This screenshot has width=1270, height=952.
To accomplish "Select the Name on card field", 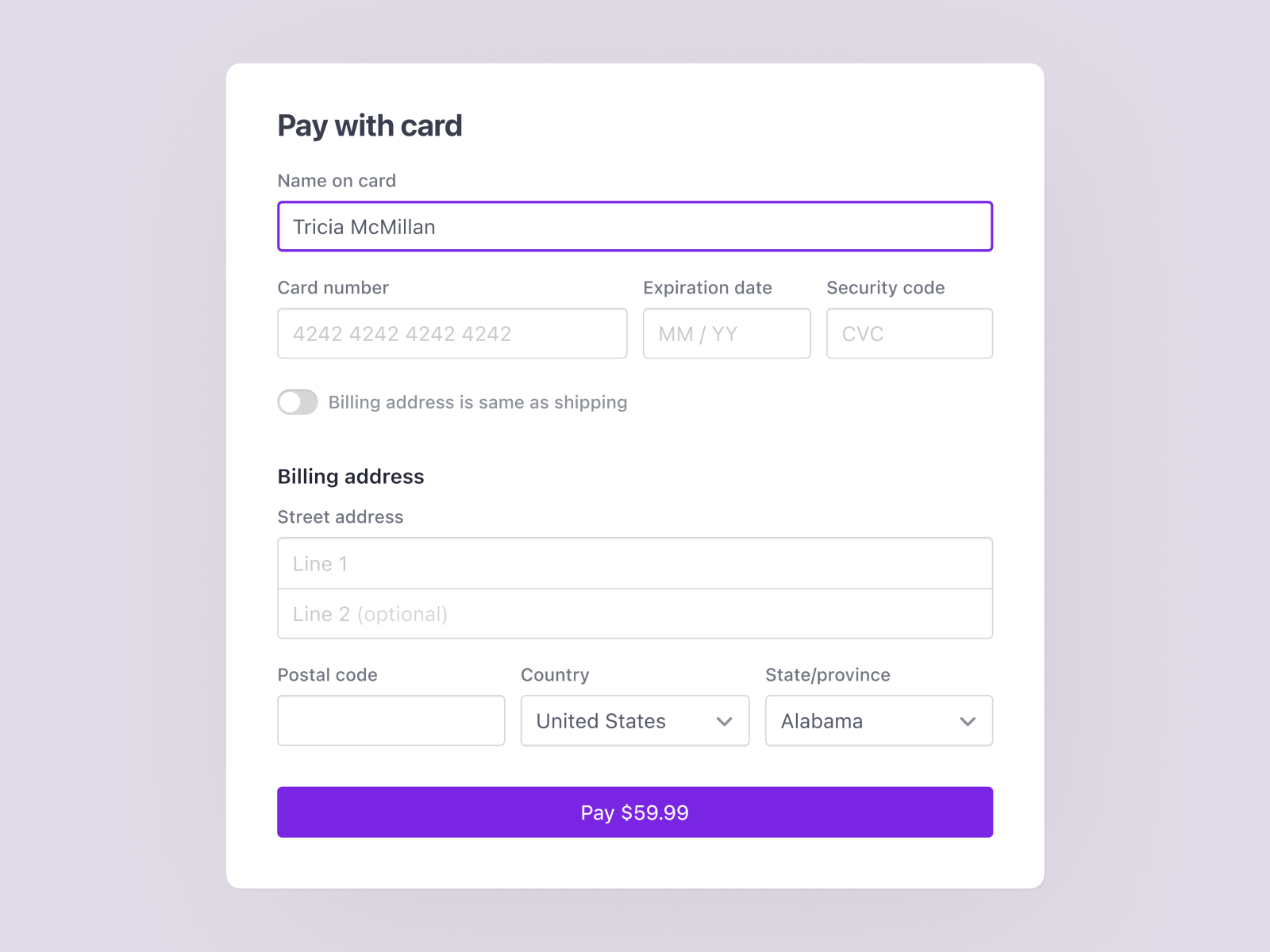I will (x=634, y=226).
